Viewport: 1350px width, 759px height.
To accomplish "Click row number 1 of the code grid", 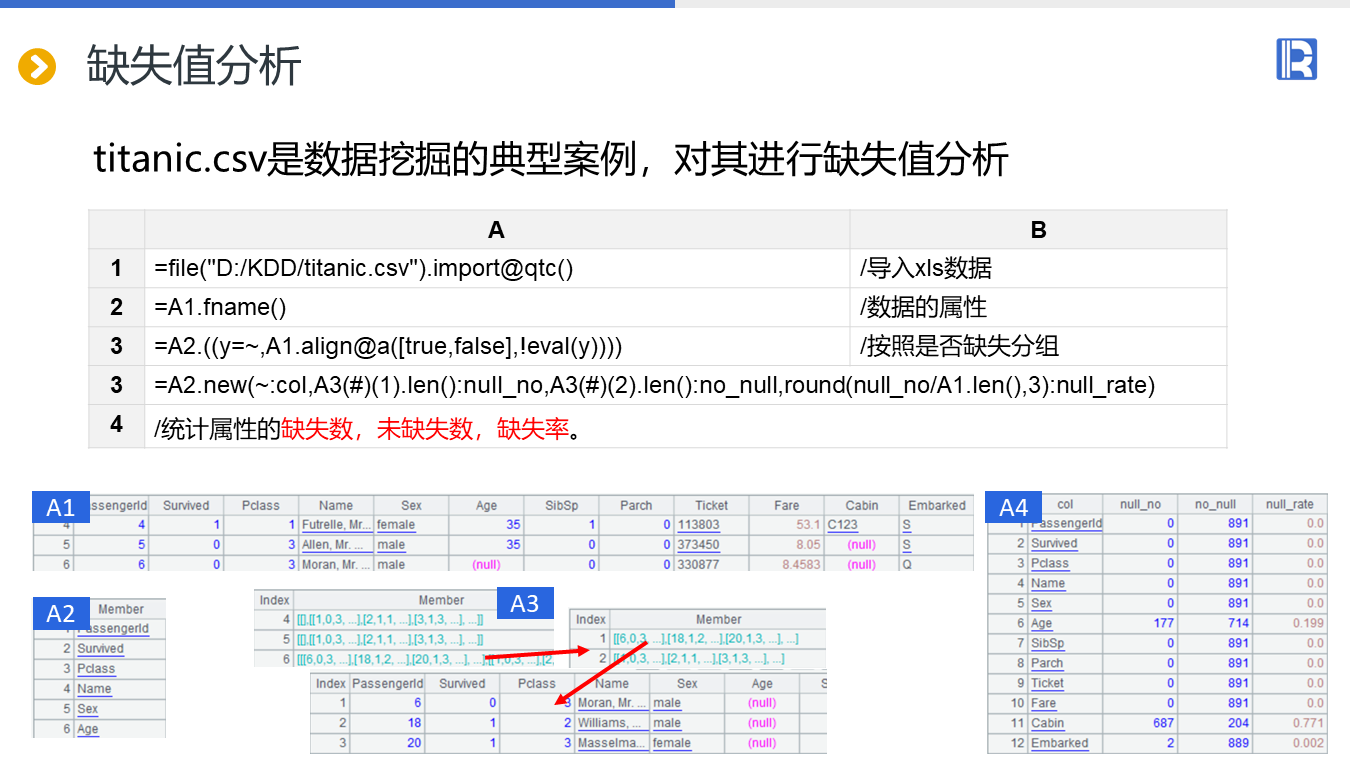I will point(117,268).
